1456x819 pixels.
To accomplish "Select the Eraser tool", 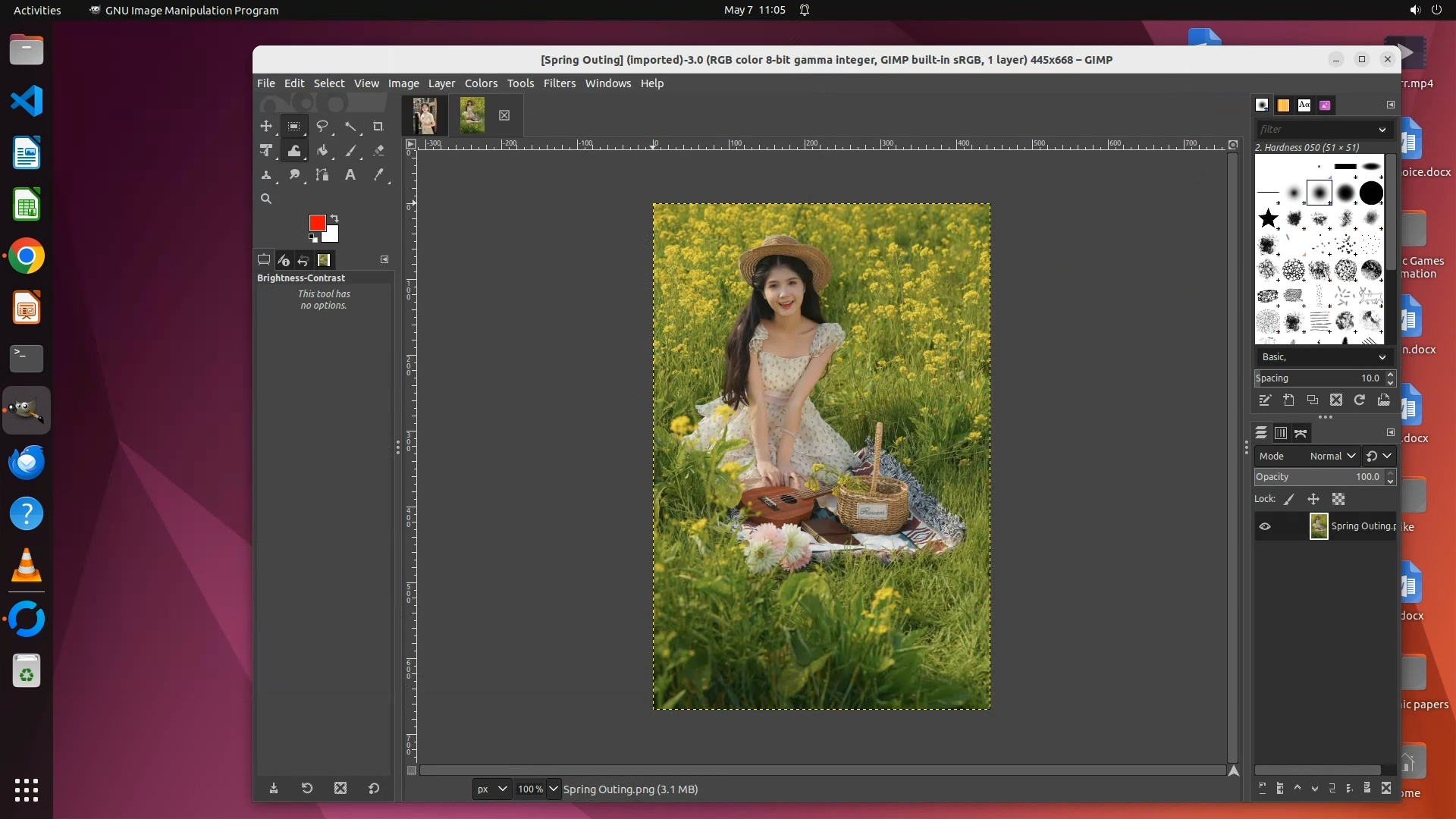I will (378, 151).
